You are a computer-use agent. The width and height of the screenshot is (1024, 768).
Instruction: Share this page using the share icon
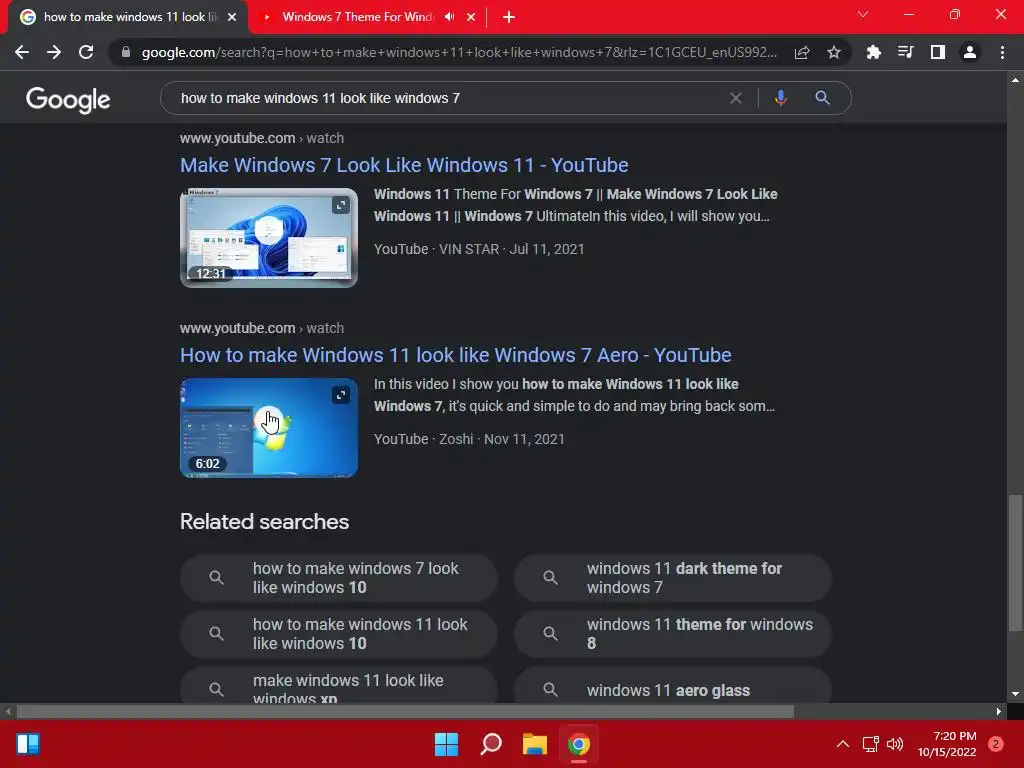coord(802,52)
